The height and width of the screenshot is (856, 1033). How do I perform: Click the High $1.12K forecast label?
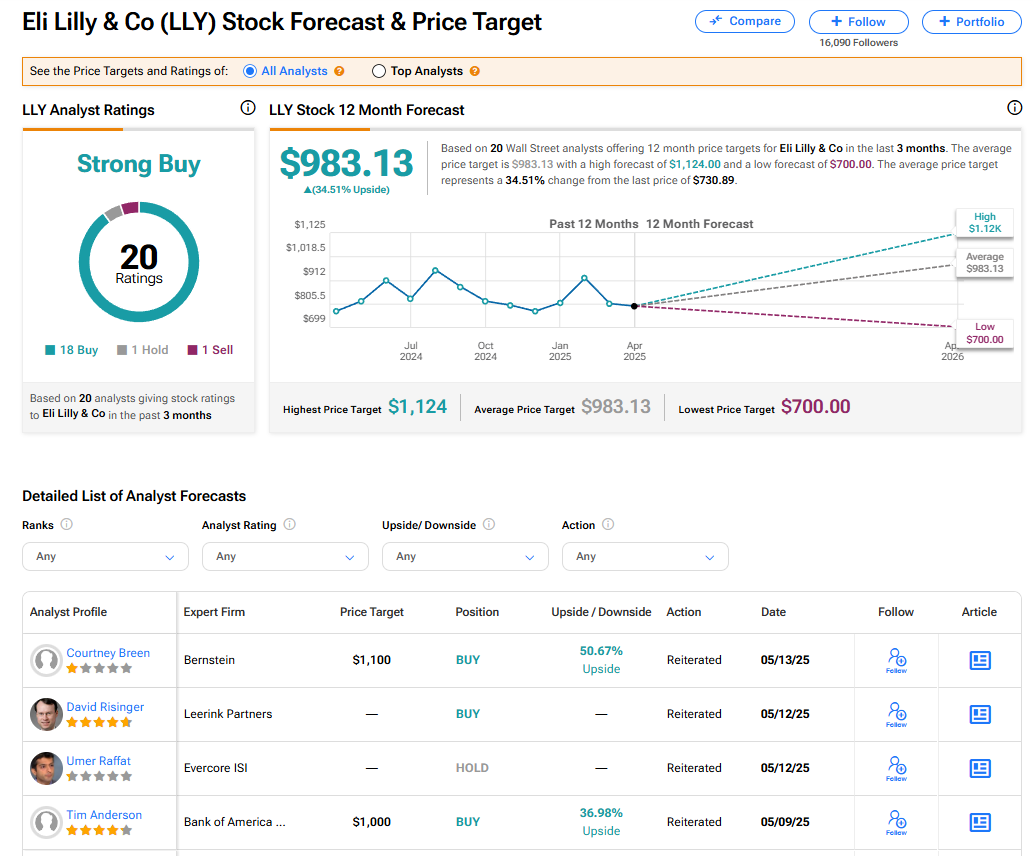click(x=984, y=222)
